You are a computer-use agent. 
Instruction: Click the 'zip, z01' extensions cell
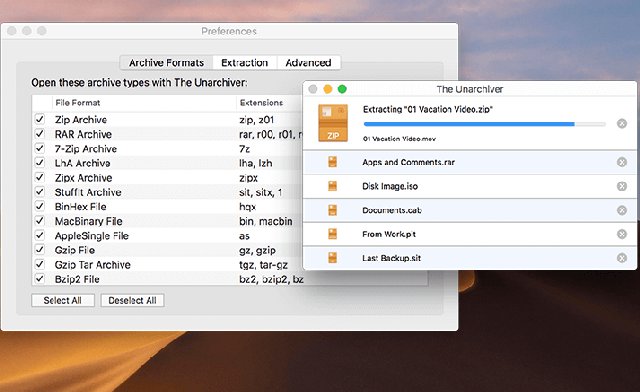pyautogui.click(x=256, y=120)
